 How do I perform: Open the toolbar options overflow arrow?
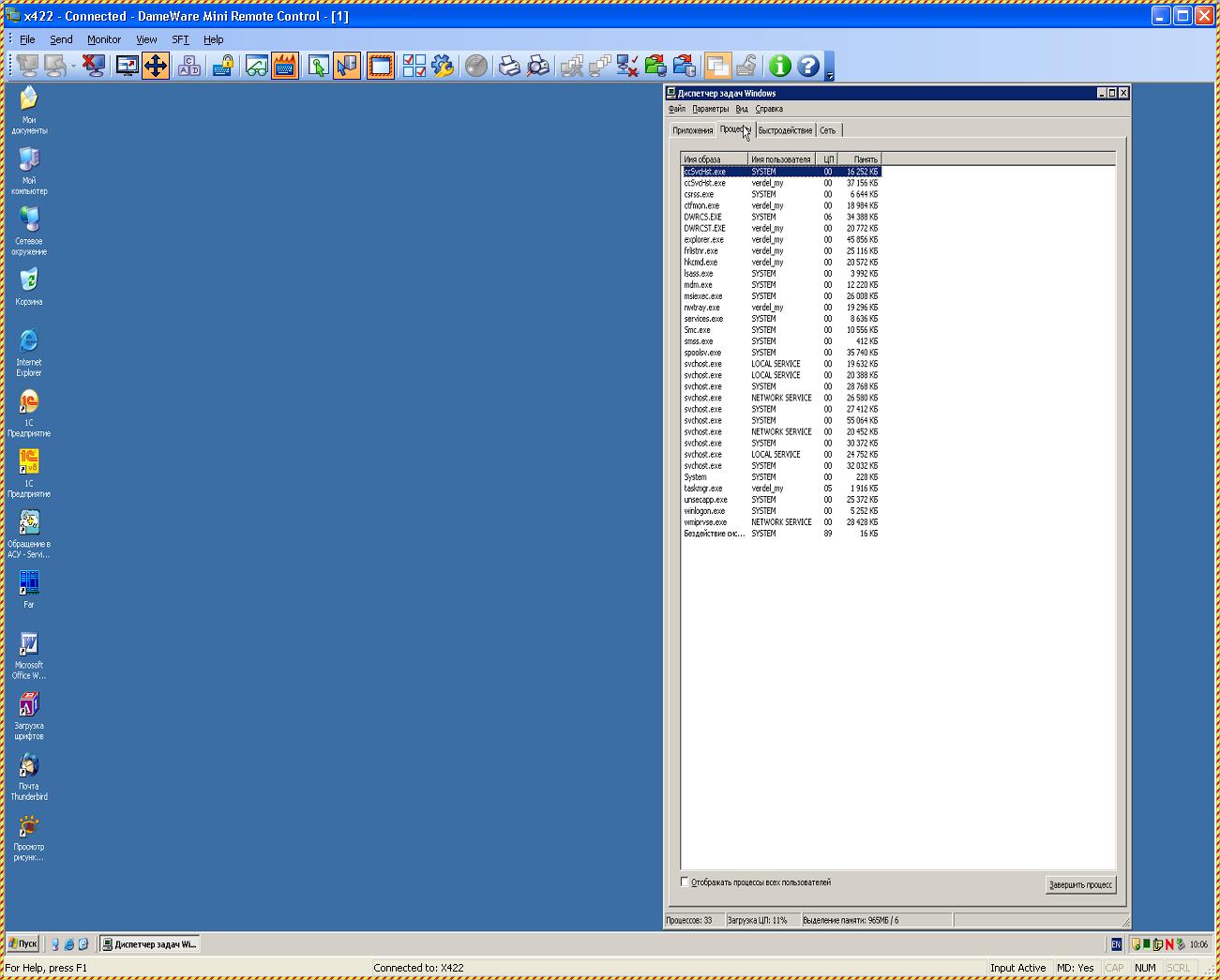point(829,67)
